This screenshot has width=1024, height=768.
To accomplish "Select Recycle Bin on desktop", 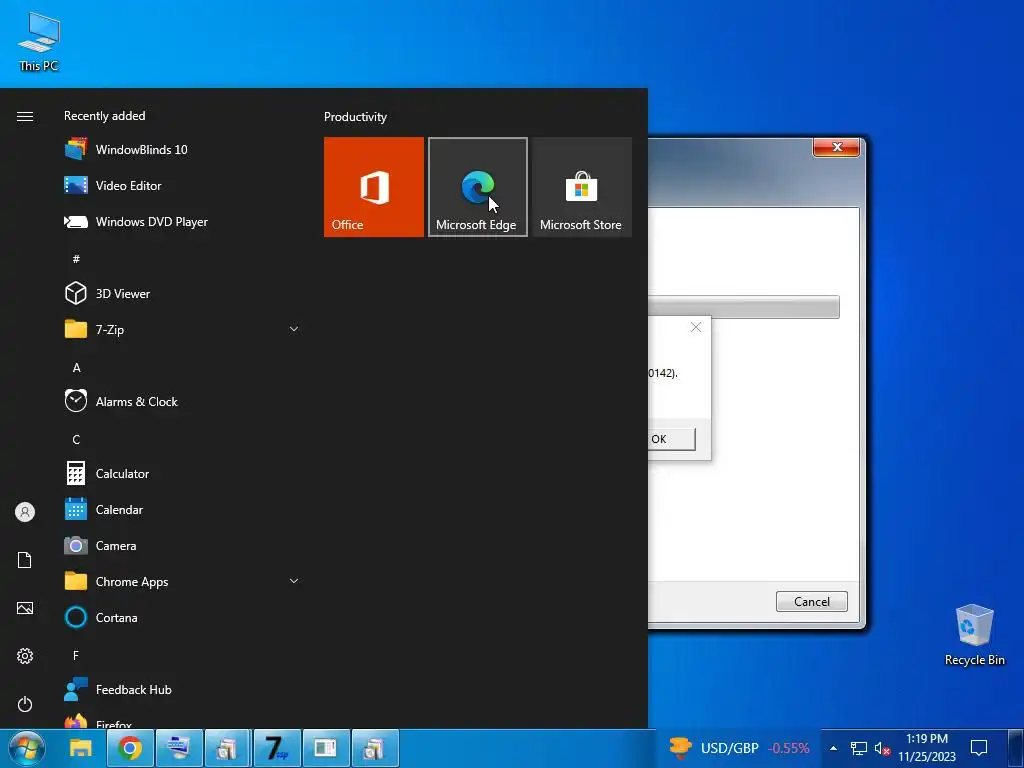I will pos(974,635).
